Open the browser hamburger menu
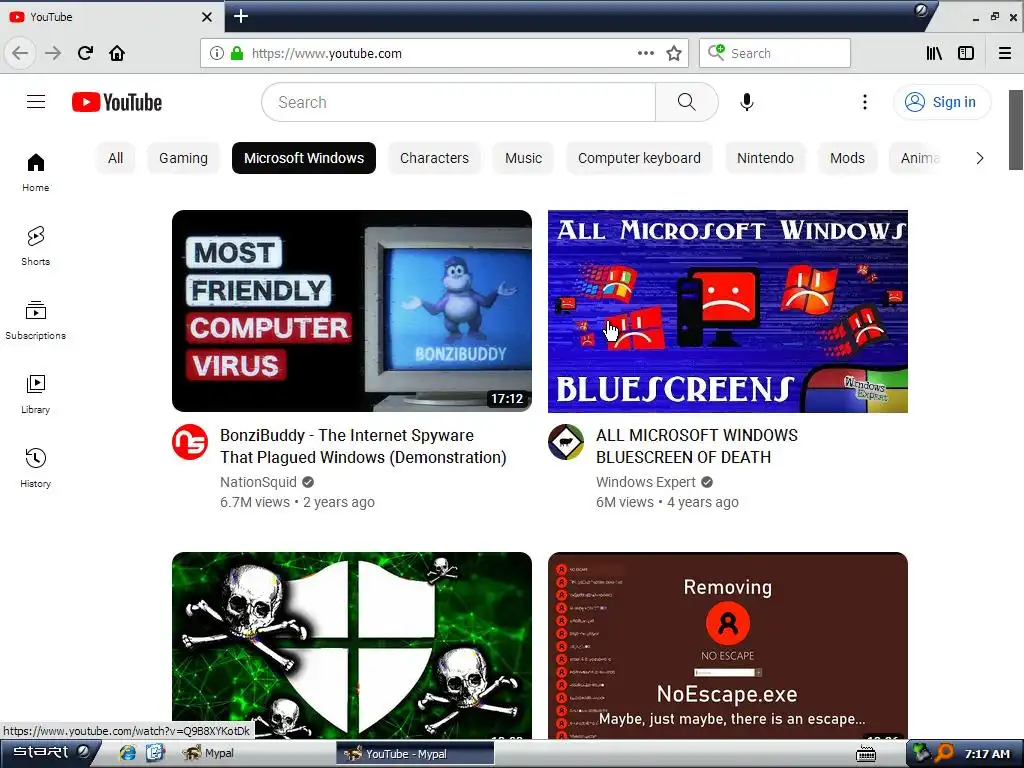 (x=1005, y=53)
